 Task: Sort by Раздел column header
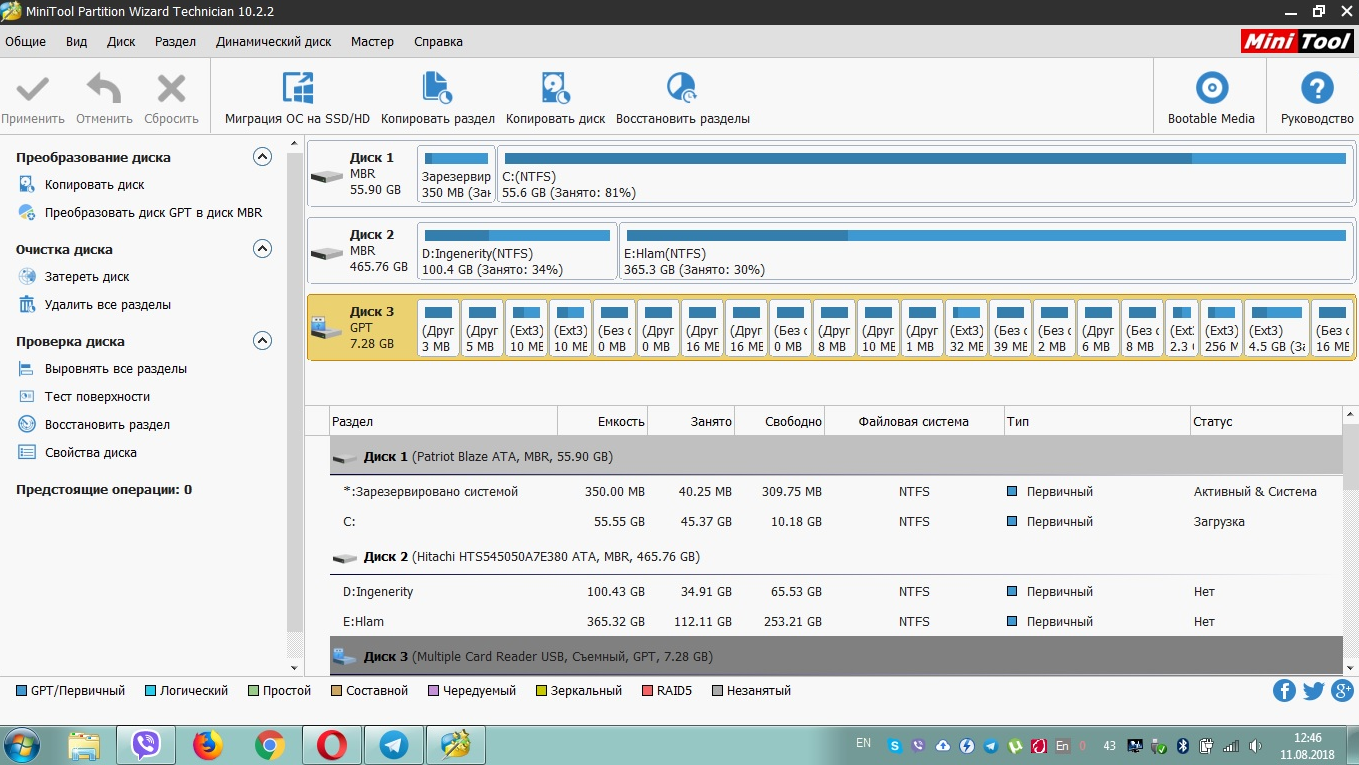(443, 422)
